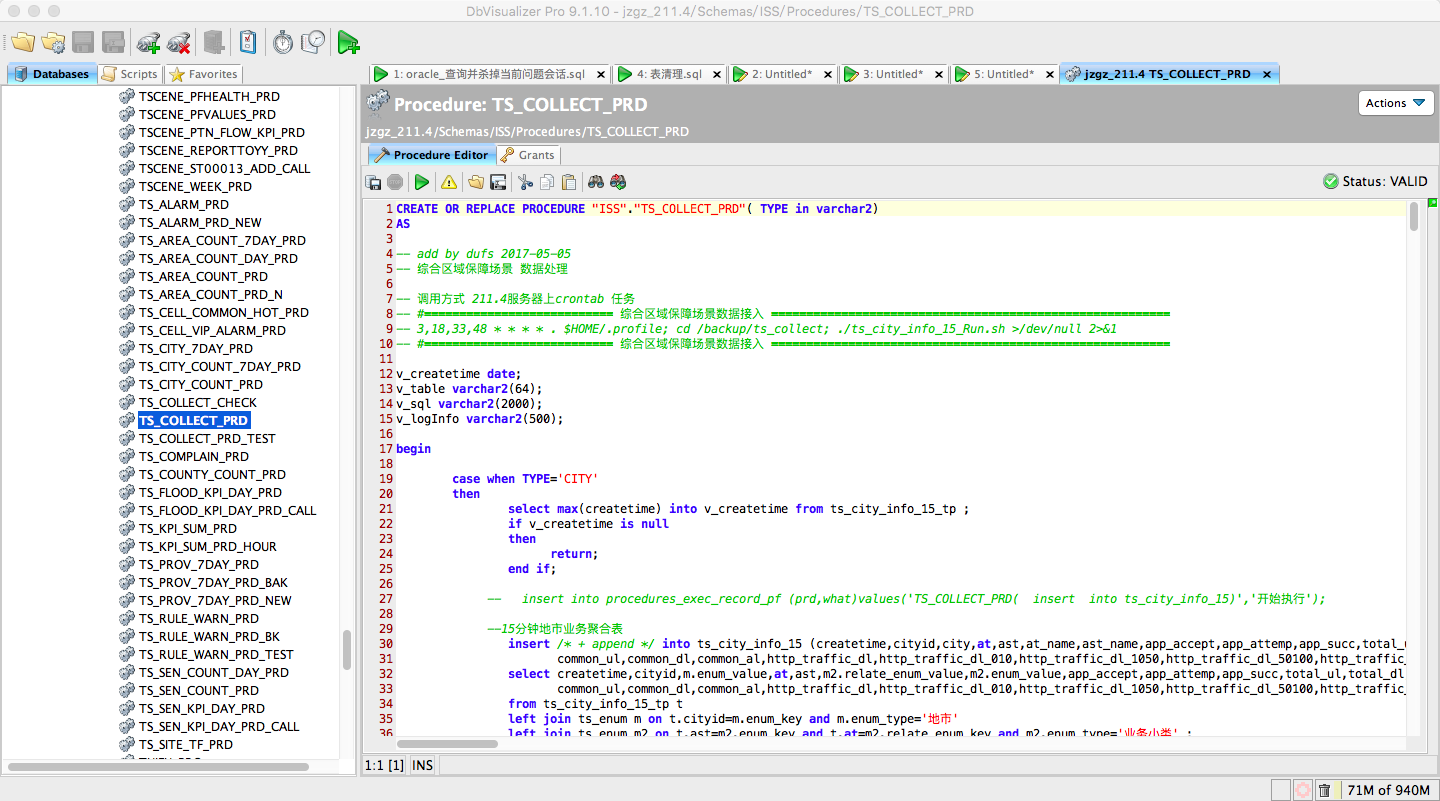Run garbage collection via trash icon
Image resolution: width=1440 pixels, height=801 pixels.
(x=1324, y=790)
